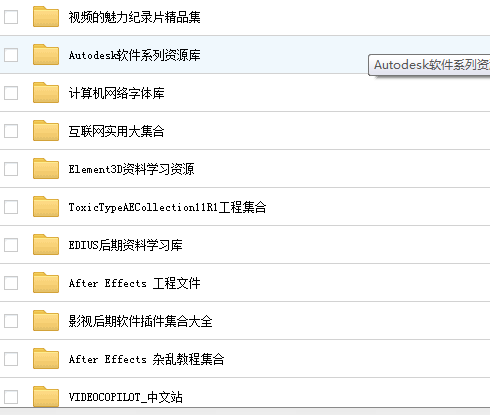Open the VIDEOCOPILOT_中文站 folder icon
This screenshot has height=415, width=496.
coord(46,396)
